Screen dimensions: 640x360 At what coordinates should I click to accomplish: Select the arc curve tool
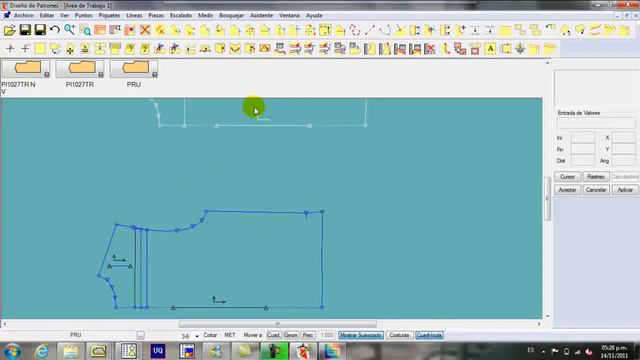click(385, 30)
